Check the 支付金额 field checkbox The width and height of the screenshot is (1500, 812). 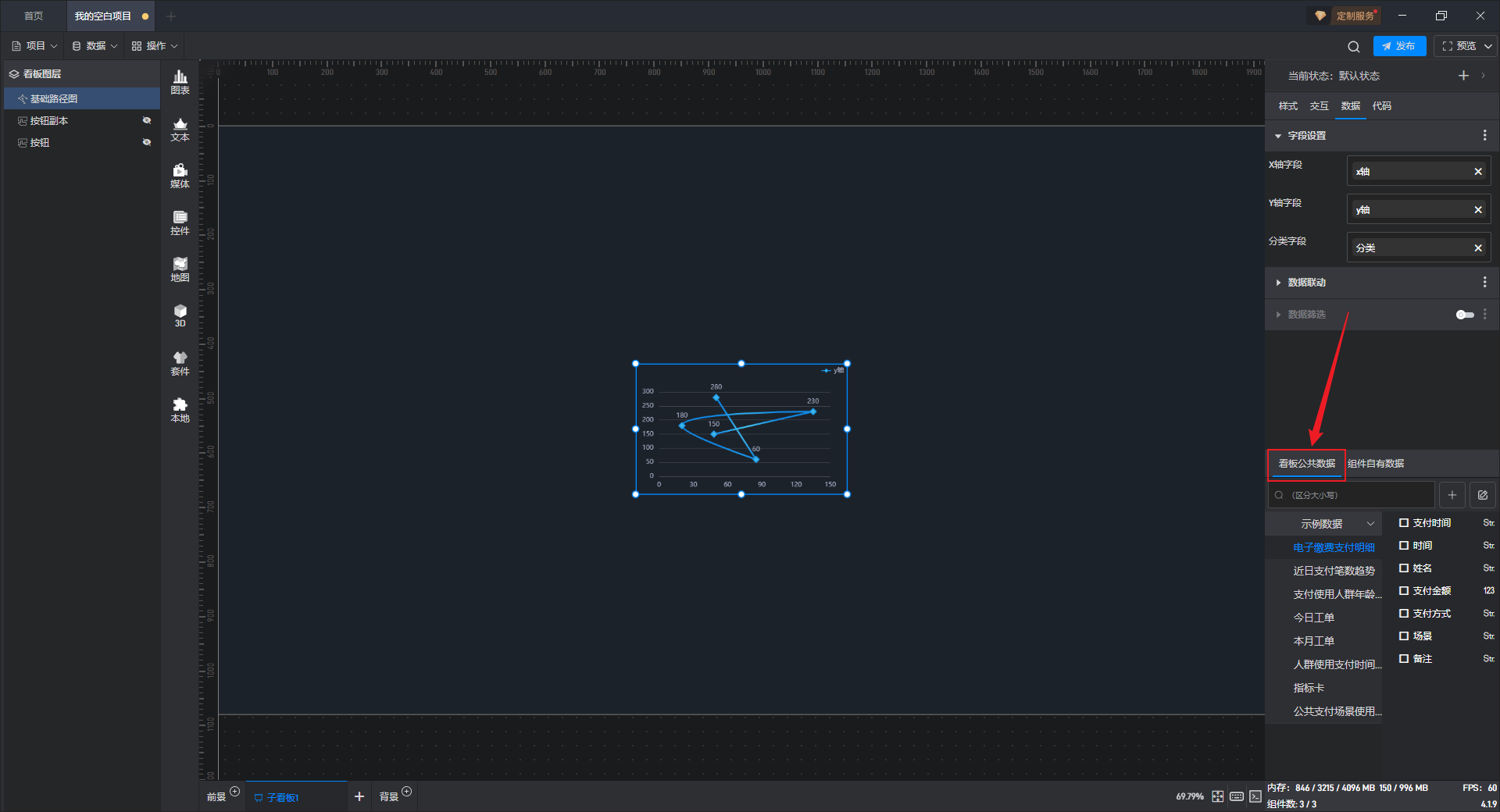(1404, 591)
